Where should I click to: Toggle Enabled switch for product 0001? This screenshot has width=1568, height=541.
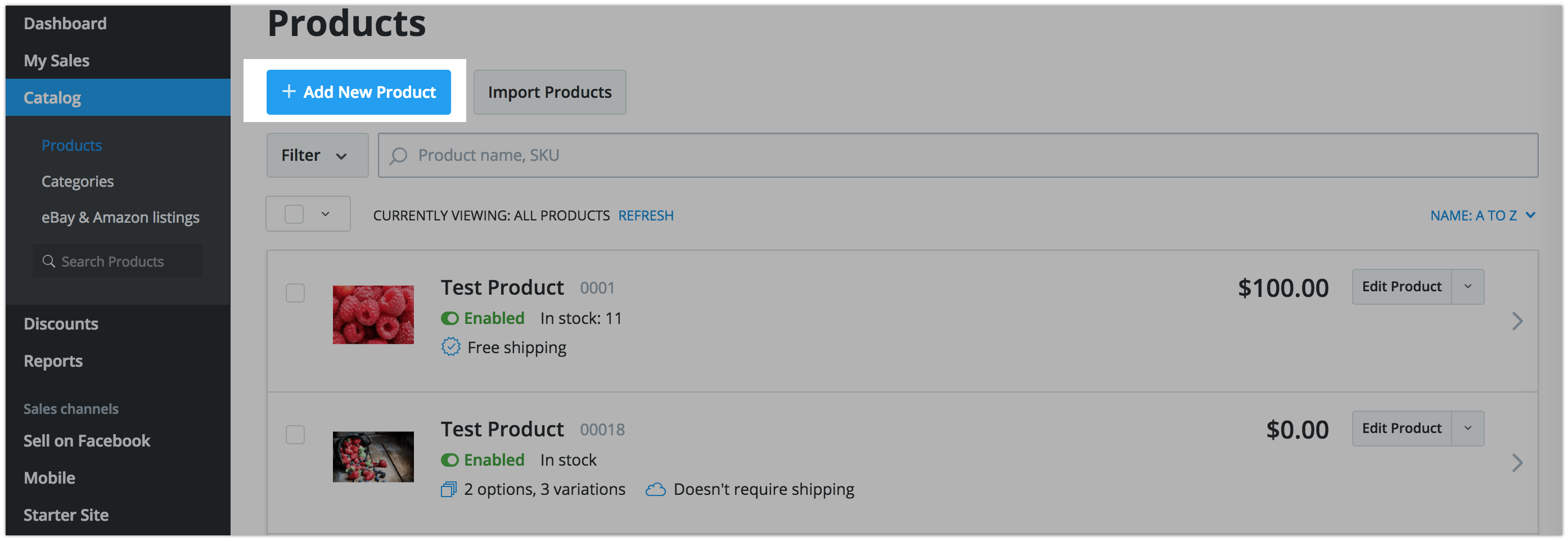tap(450, 318)
